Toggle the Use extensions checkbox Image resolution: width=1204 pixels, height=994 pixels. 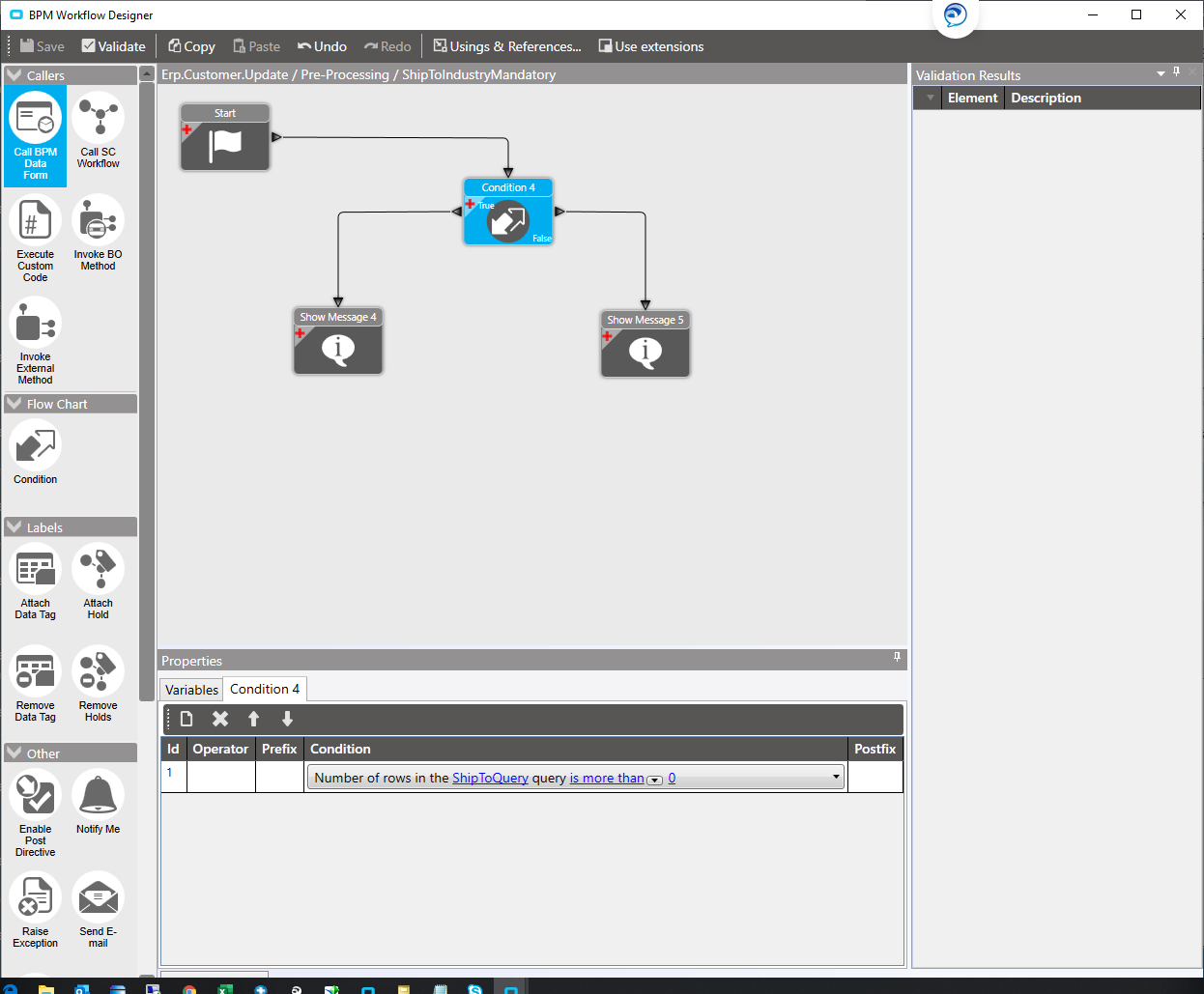pos(651,46)
